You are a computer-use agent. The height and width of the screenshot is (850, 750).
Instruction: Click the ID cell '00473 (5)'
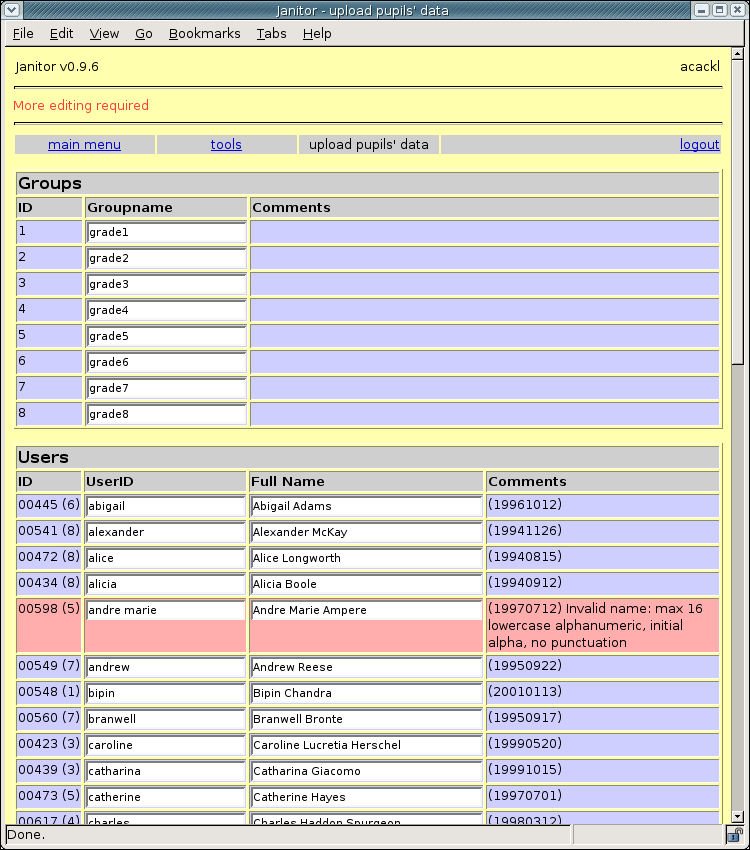coord(49,796)
